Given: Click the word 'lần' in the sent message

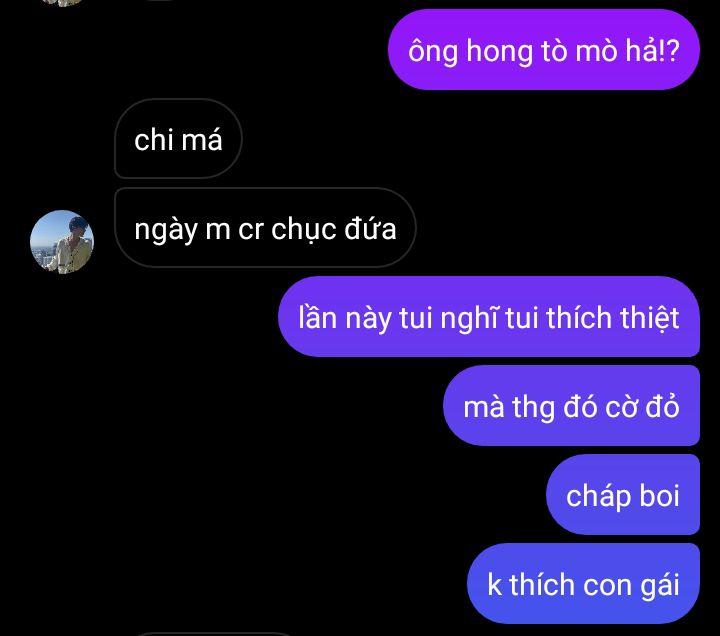Looking at the screenshot, I should [318, 317].
